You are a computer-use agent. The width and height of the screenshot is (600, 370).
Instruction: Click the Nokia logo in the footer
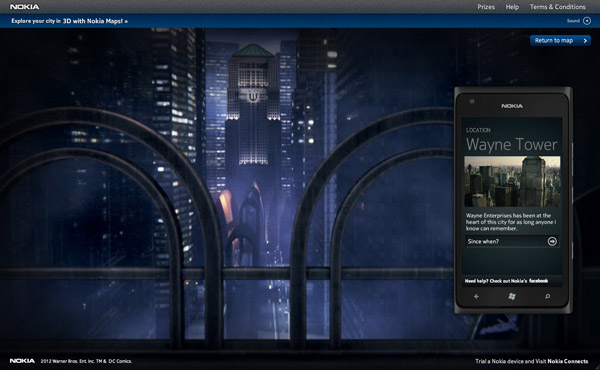pyautogui.click(x=22, y=361)
